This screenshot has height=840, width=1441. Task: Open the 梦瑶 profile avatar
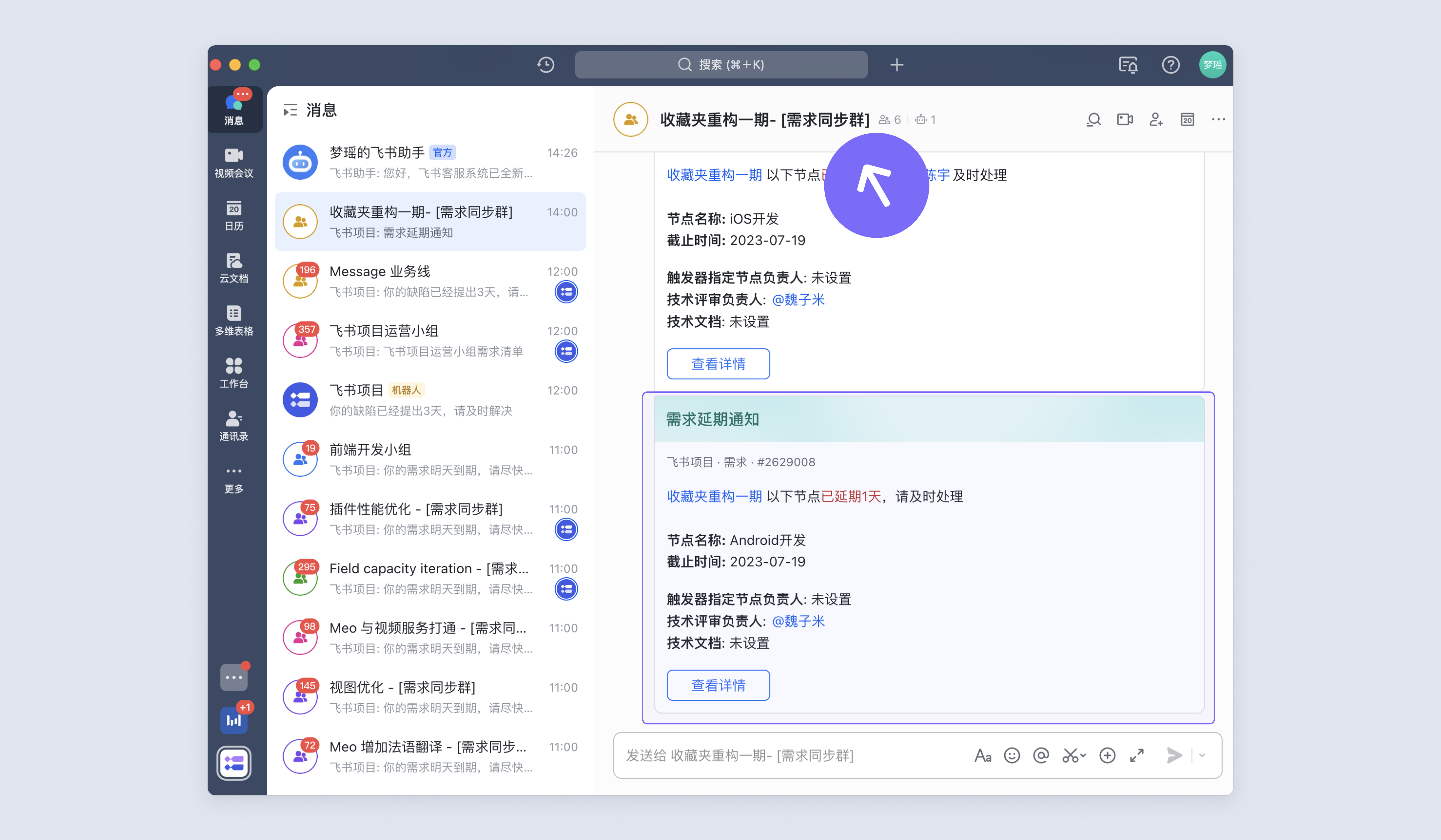coord(1212,65)
